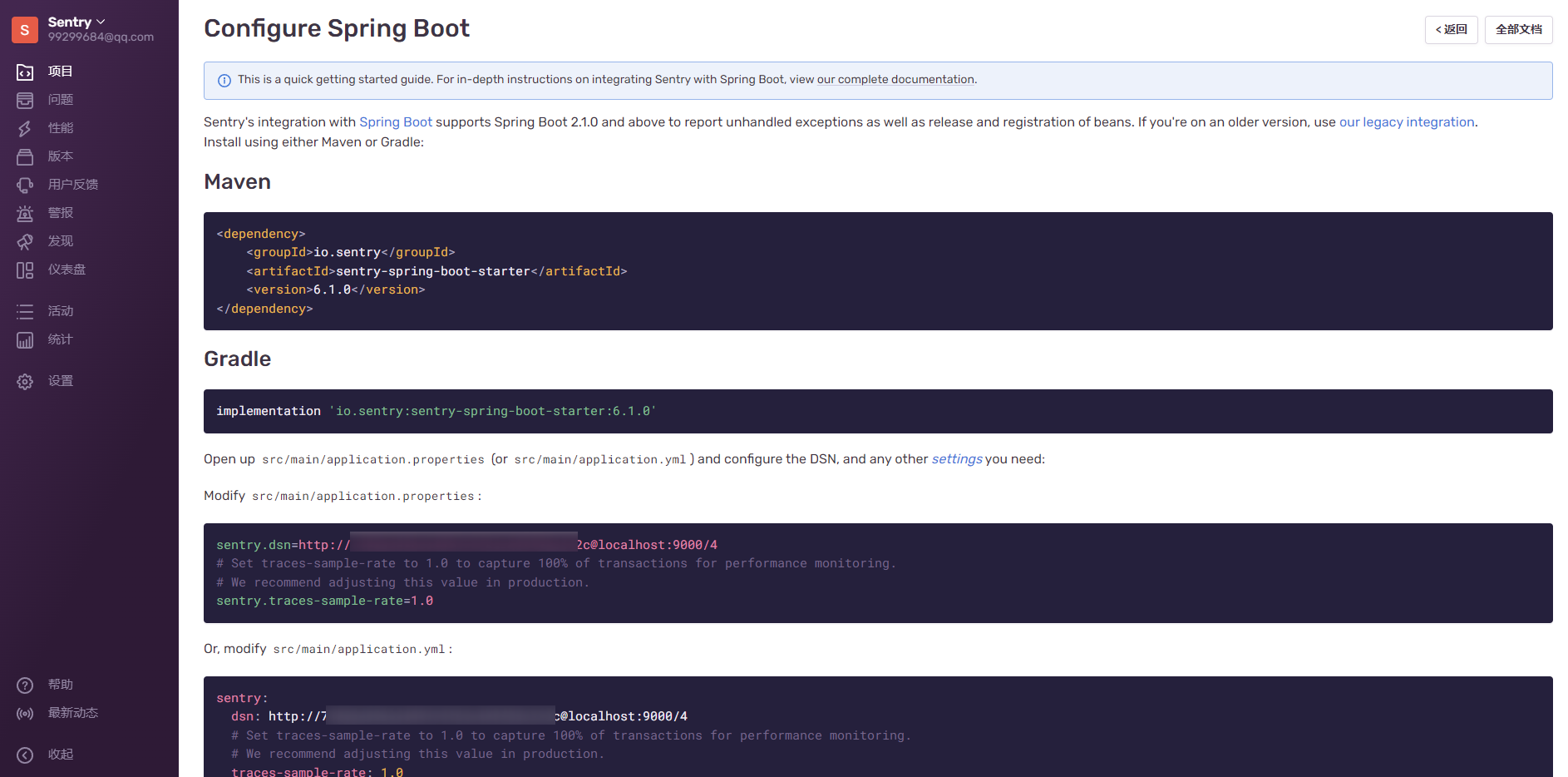Collapse the sidebar with 收起
Image resolution: width=1568 pixels, height=777 pixels.
pyautogui.click(x=60, y=755)
